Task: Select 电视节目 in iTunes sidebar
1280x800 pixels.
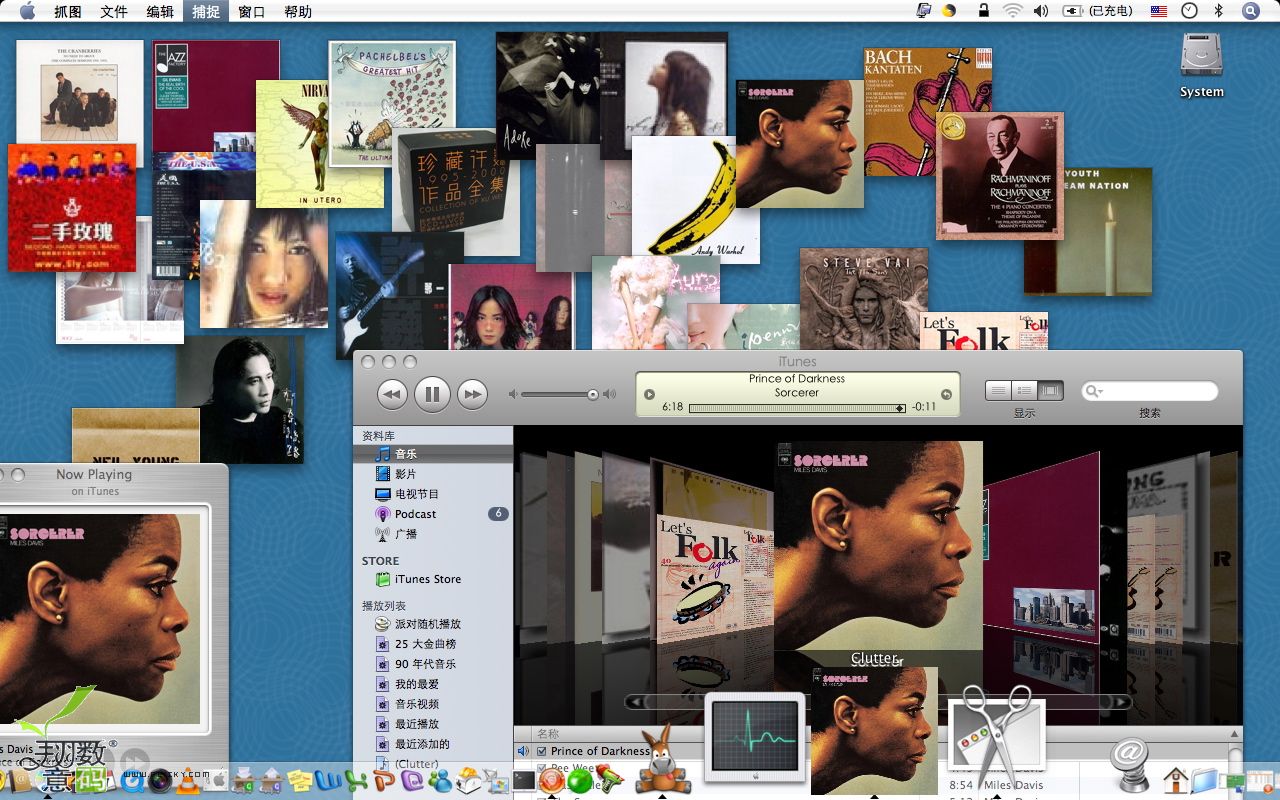Action: 433,494
